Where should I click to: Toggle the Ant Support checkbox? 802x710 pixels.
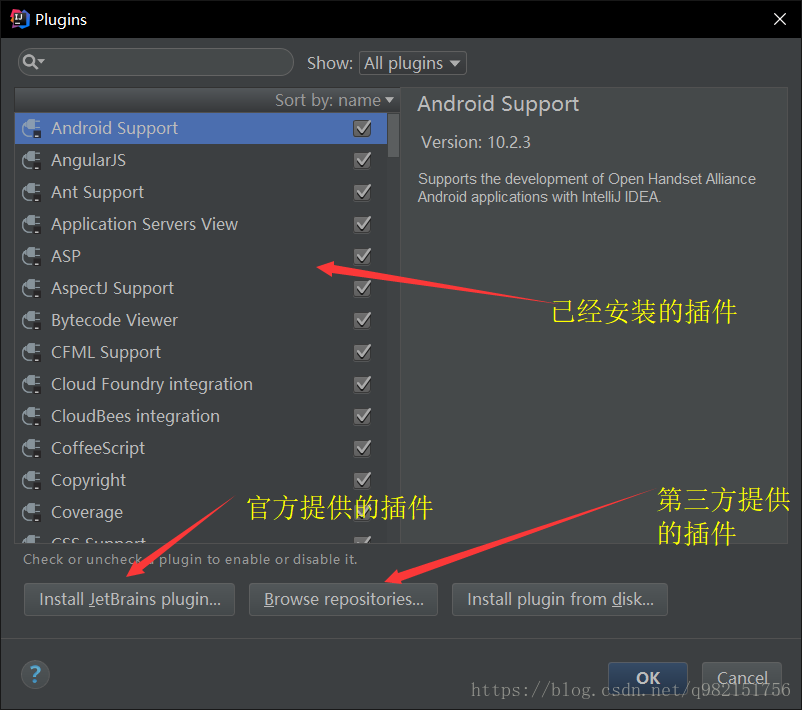click(x=362, y=192)
